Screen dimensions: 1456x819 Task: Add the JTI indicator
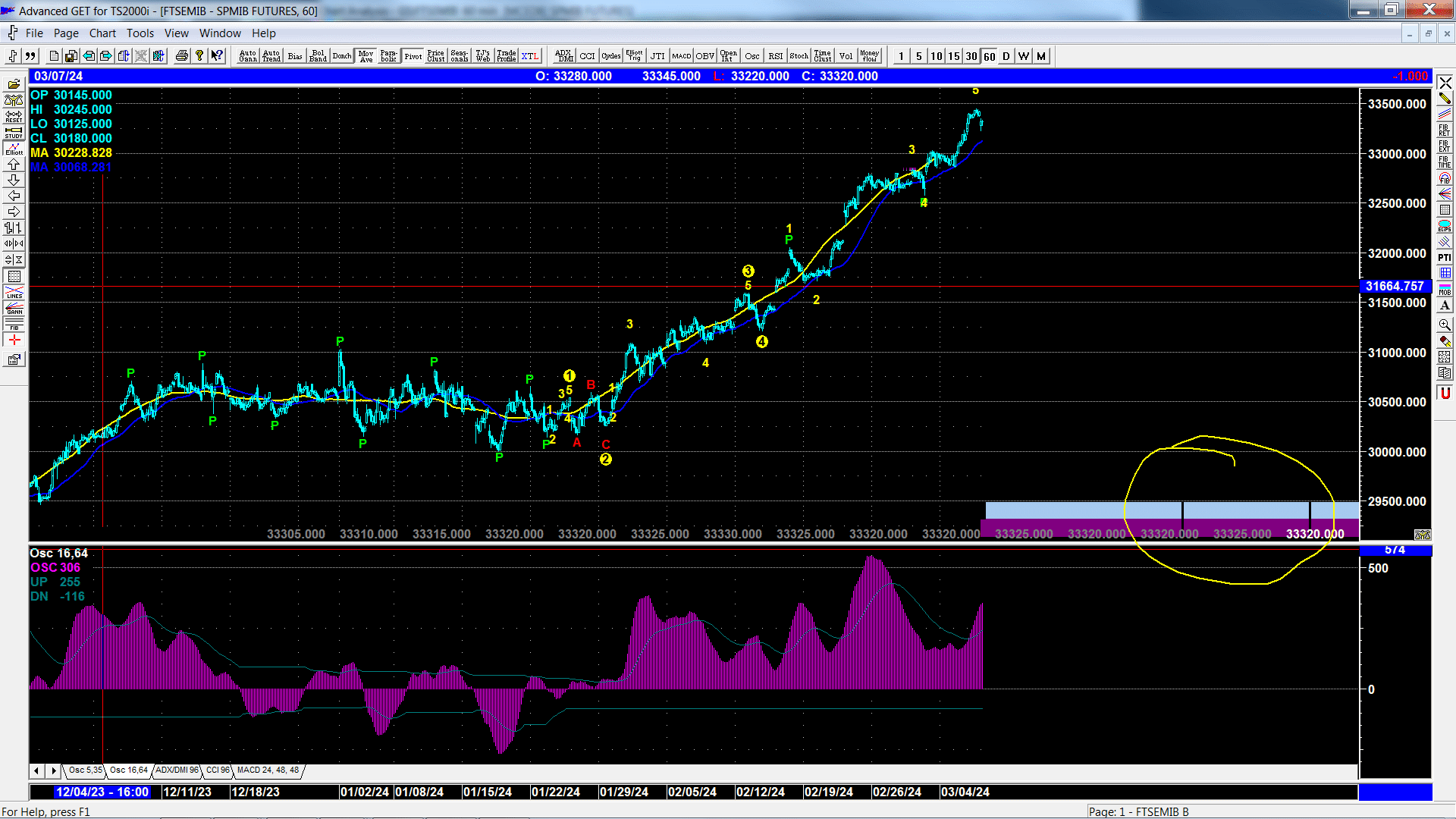pyautogui.click(x=658, y=56)
